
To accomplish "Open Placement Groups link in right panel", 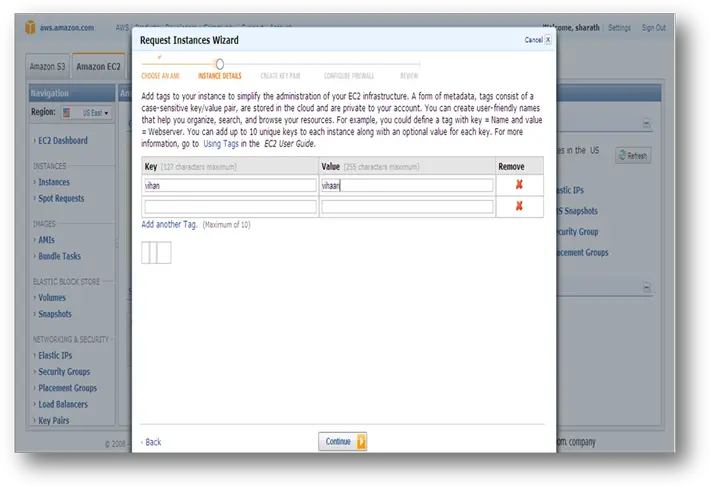I will [x=582, y=252].
